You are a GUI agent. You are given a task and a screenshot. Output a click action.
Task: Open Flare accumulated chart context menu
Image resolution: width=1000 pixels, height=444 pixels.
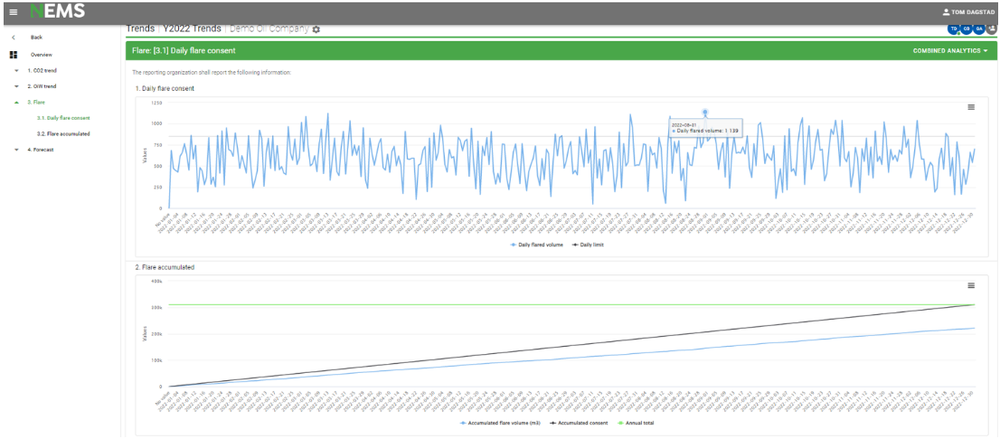(x=971, y=285)
